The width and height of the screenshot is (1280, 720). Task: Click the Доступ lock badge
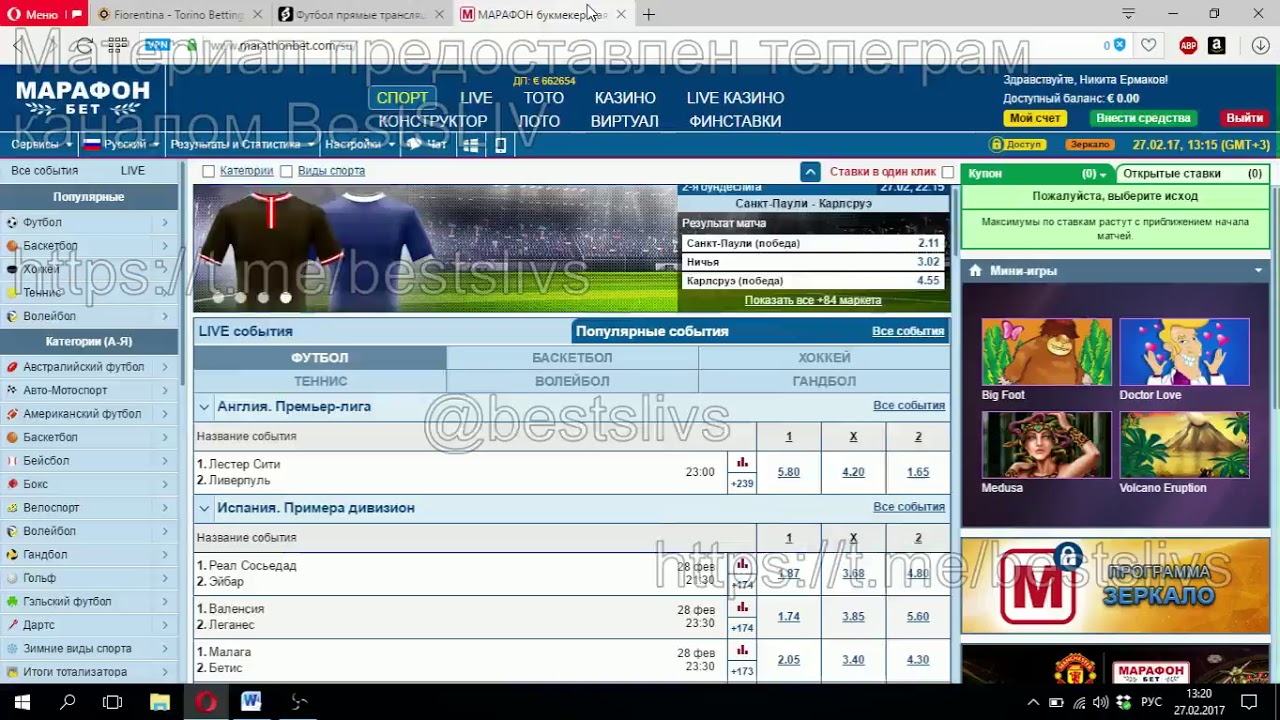pos(1016,144)
